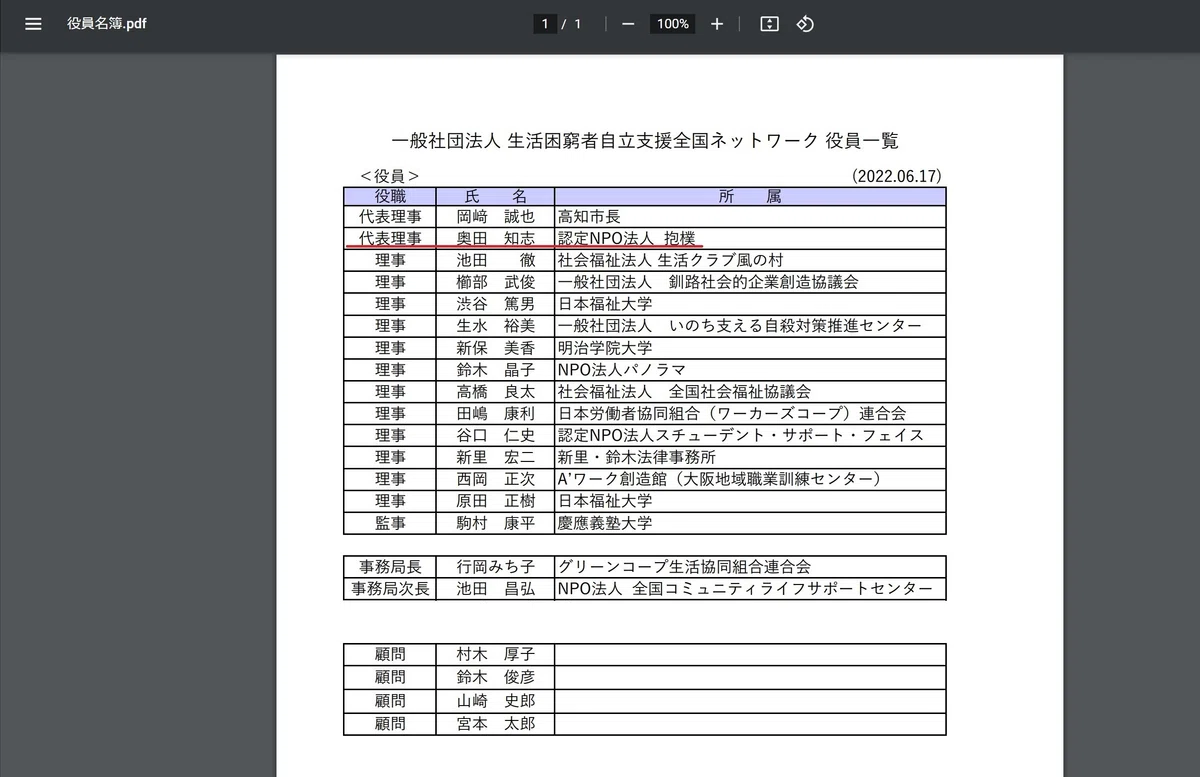
Task: Select the name 櫛部 武俊
Action: click(x=495, y=282)
